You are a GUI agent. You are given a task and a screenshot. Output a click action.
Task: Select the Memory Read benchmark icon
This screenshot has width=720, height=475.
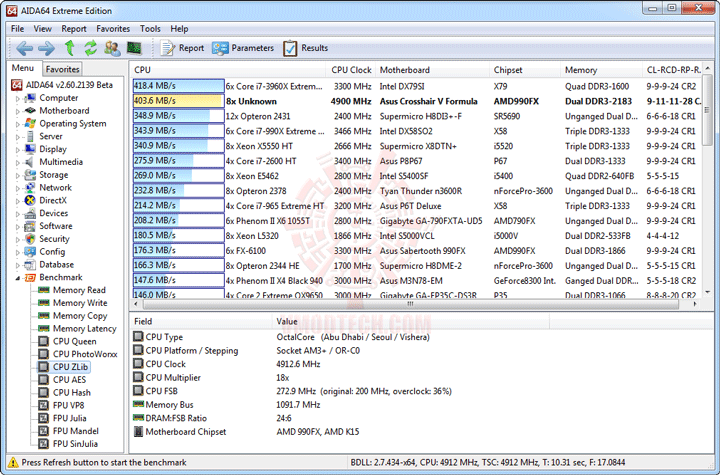44,290
